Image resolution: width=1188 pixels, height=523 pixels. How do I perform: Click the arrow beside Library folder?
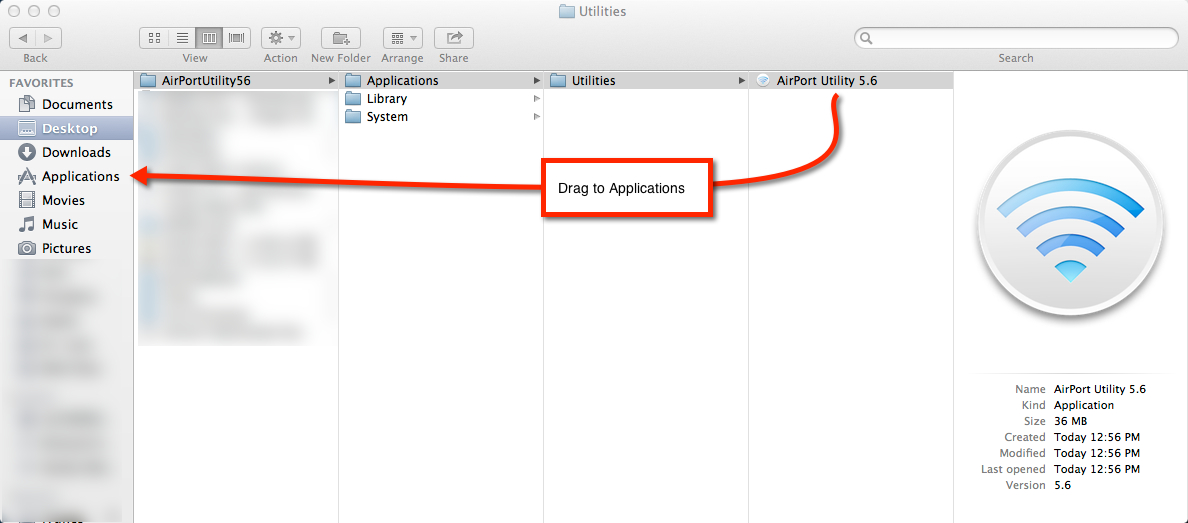coord(536,99)
